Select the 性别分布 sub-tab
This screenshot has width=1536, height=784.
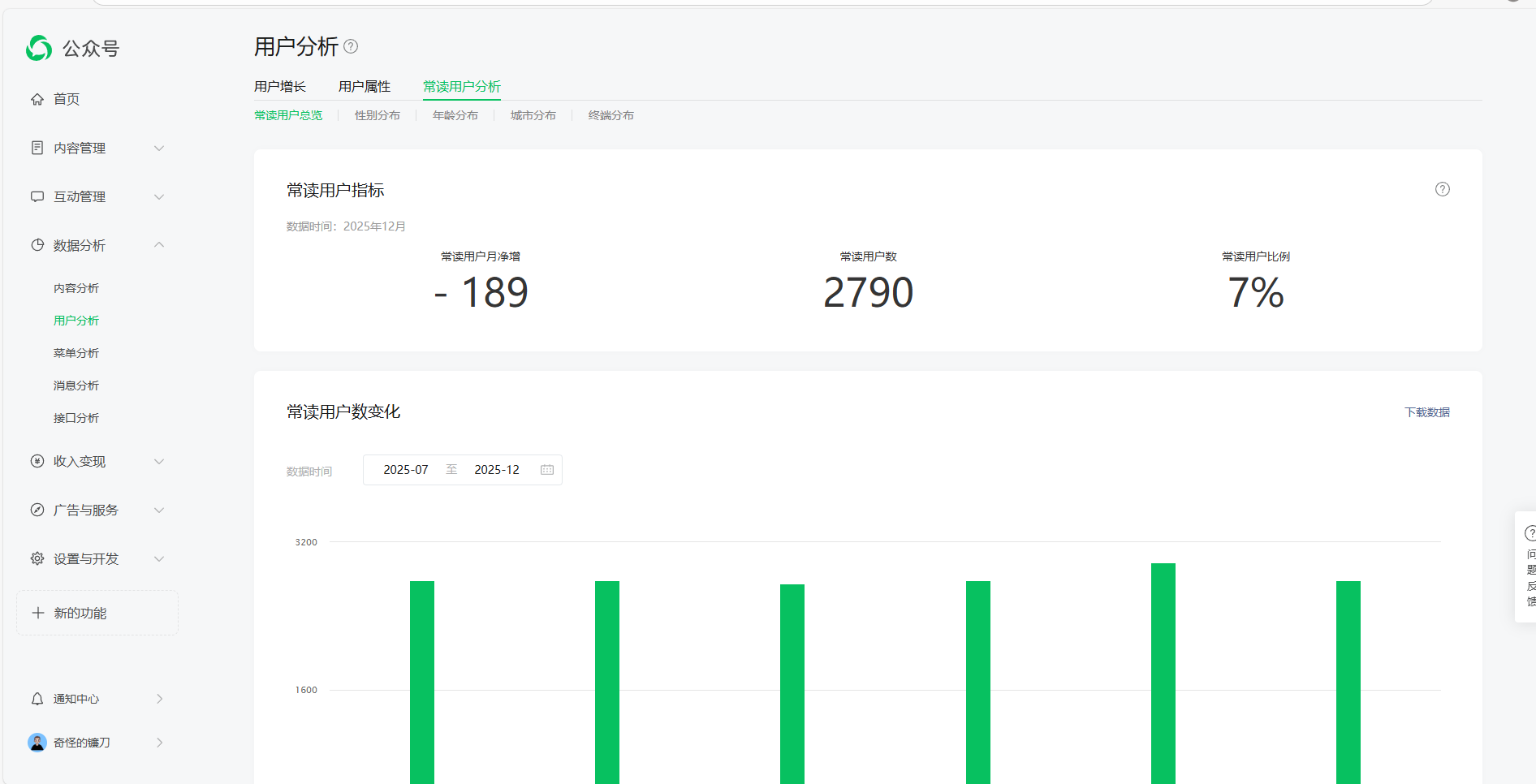point(378,115)
